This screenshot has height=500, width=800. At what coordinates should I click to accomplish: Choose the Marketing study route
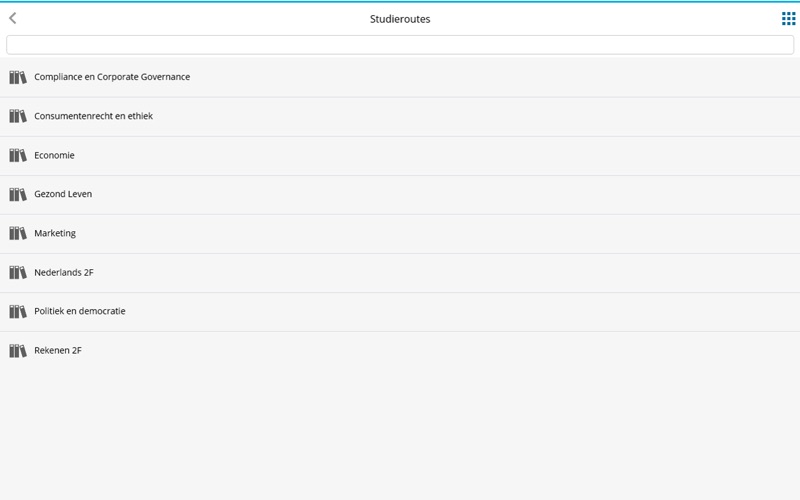[x=400, y=234]
